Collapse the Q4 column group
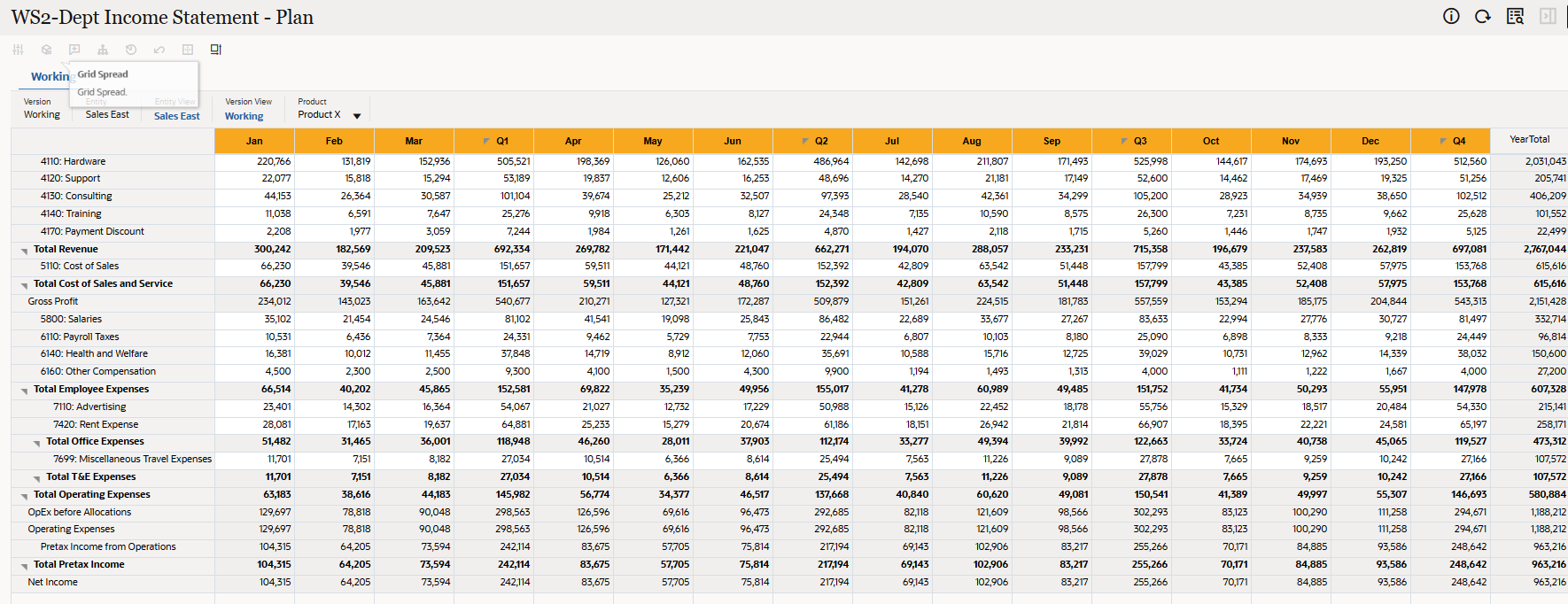 [1443, 142]
